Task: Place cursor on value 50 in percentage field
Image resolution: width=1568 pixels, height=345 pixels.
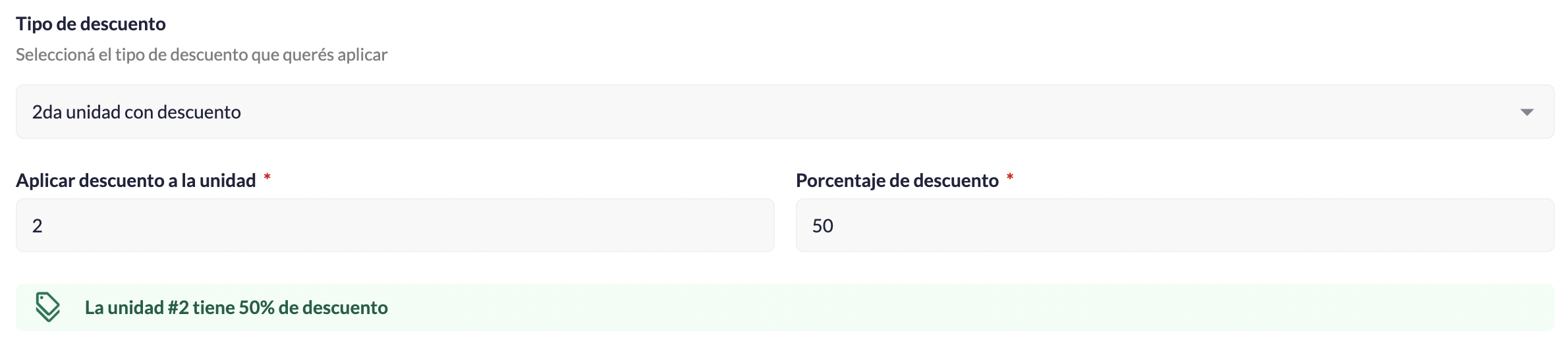Action: pyautogui.click(x=822, y=226)
